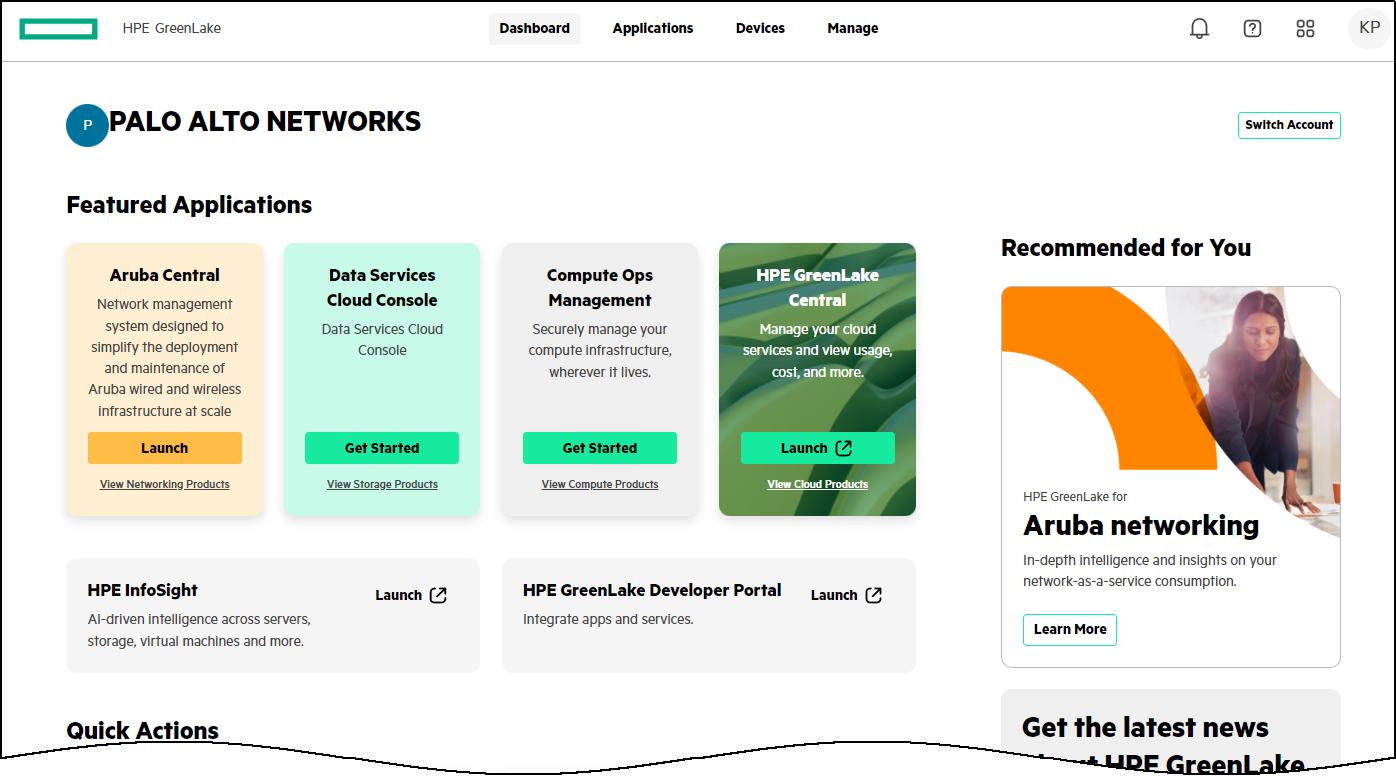Click external link icon beside HPE InfoSight Launch

pyautogui.click(x=438, y=595)
